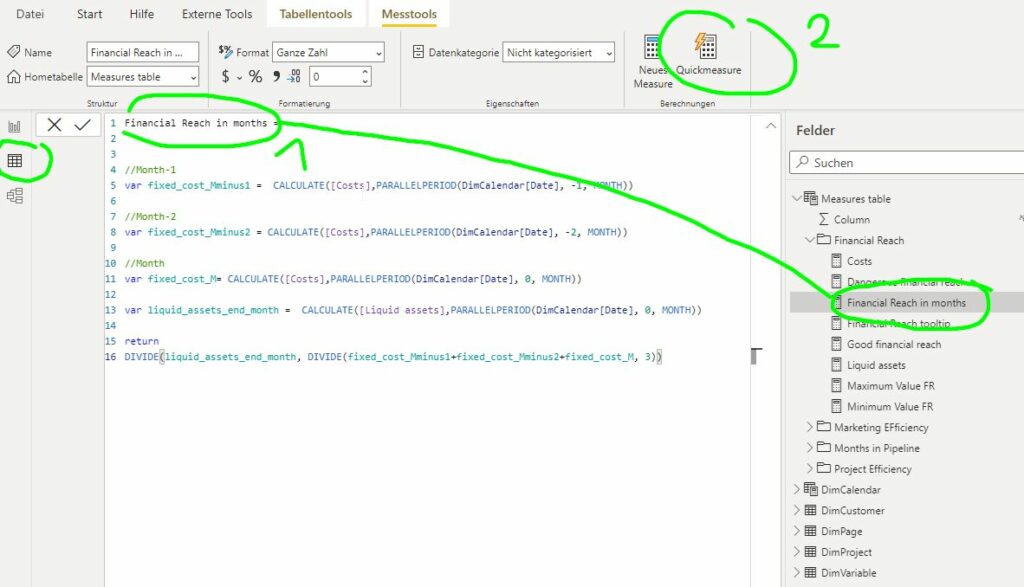Open the Ganze Zahl format dropdown

point(379,53)
